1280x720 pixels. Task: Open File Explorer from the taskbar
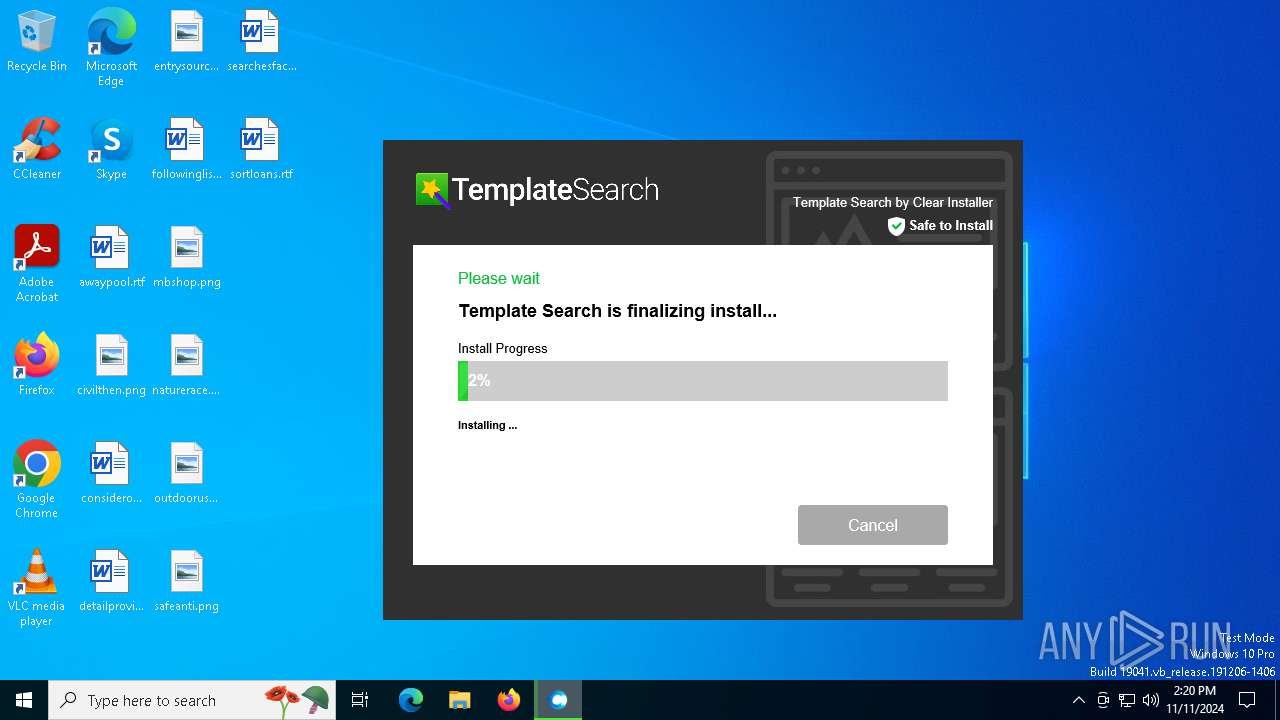coord(459,700)
